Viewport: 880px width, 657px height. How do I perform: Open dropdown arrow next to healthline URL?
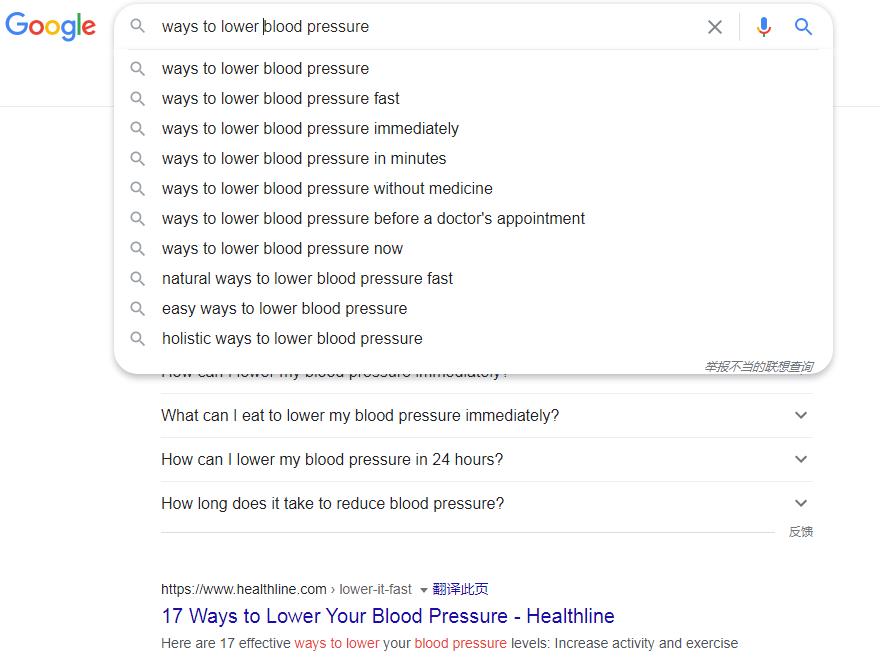(x=424, y=590)
